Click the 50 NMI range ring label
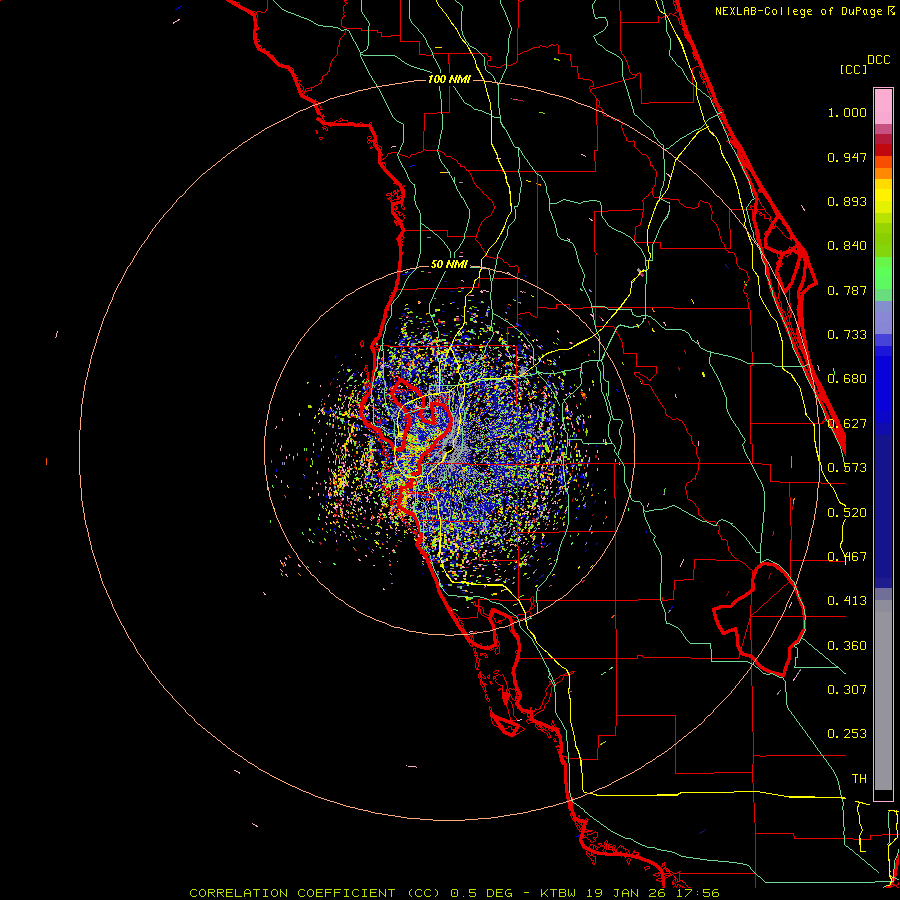This screenshot has height=900, width=900. (x=449, y=264)
